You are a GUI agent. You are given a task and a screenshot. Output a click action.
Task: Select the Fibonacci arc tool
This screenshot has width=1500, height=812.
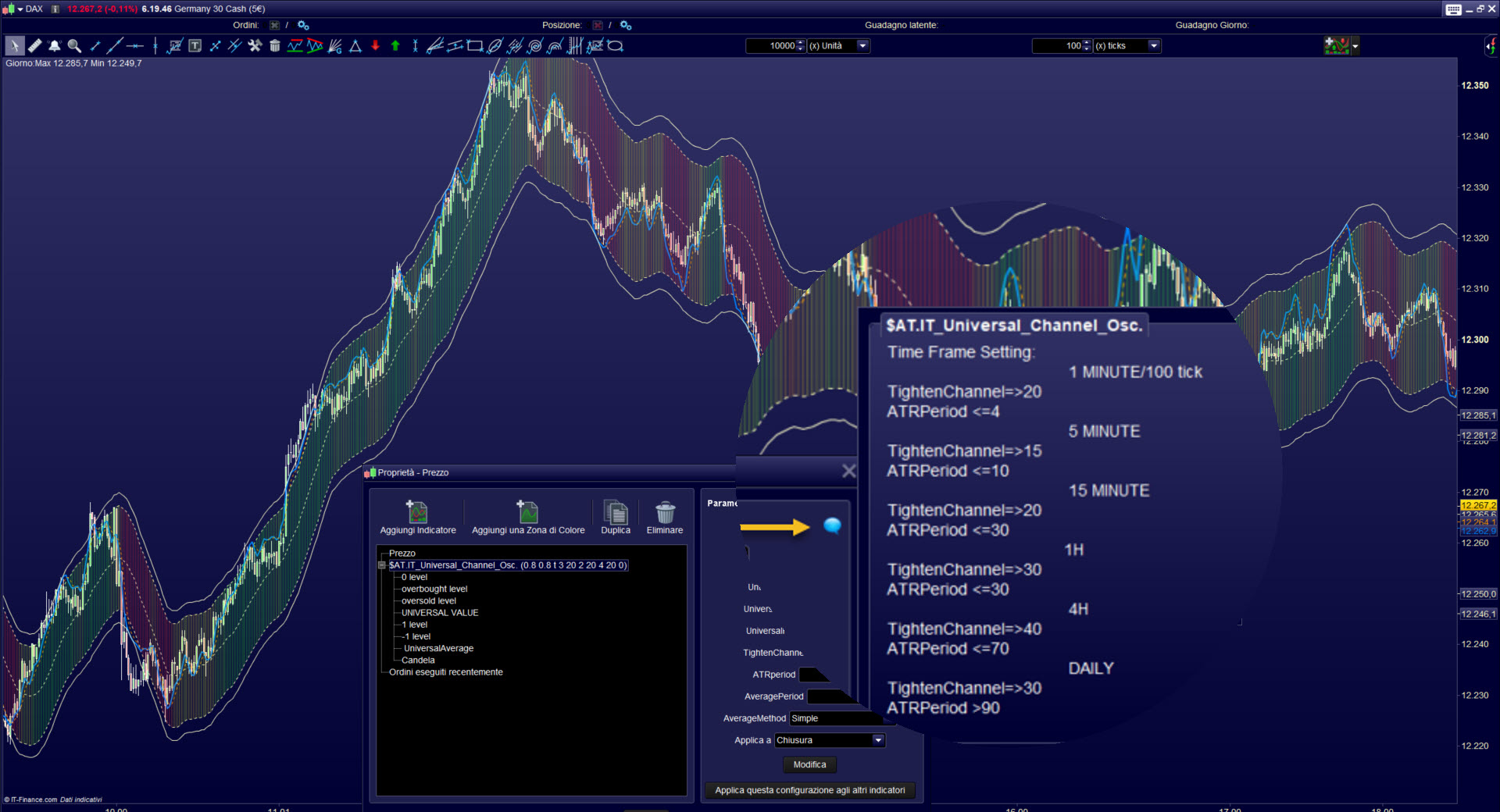555,46
